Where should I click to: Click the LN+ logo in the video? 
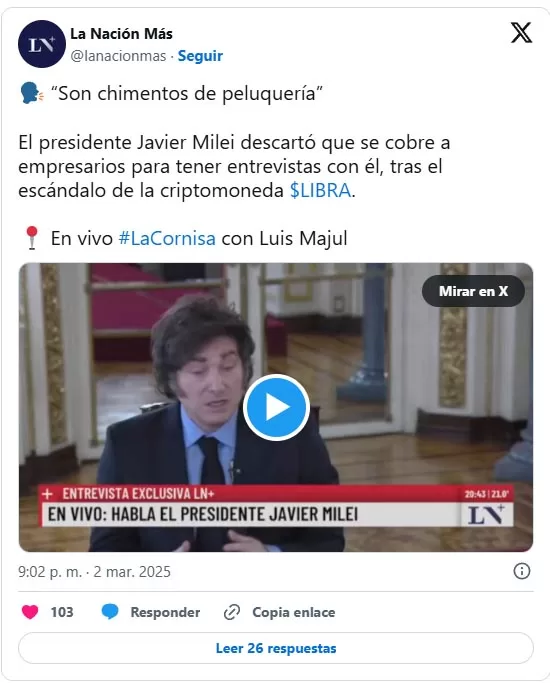click(486, 514)
